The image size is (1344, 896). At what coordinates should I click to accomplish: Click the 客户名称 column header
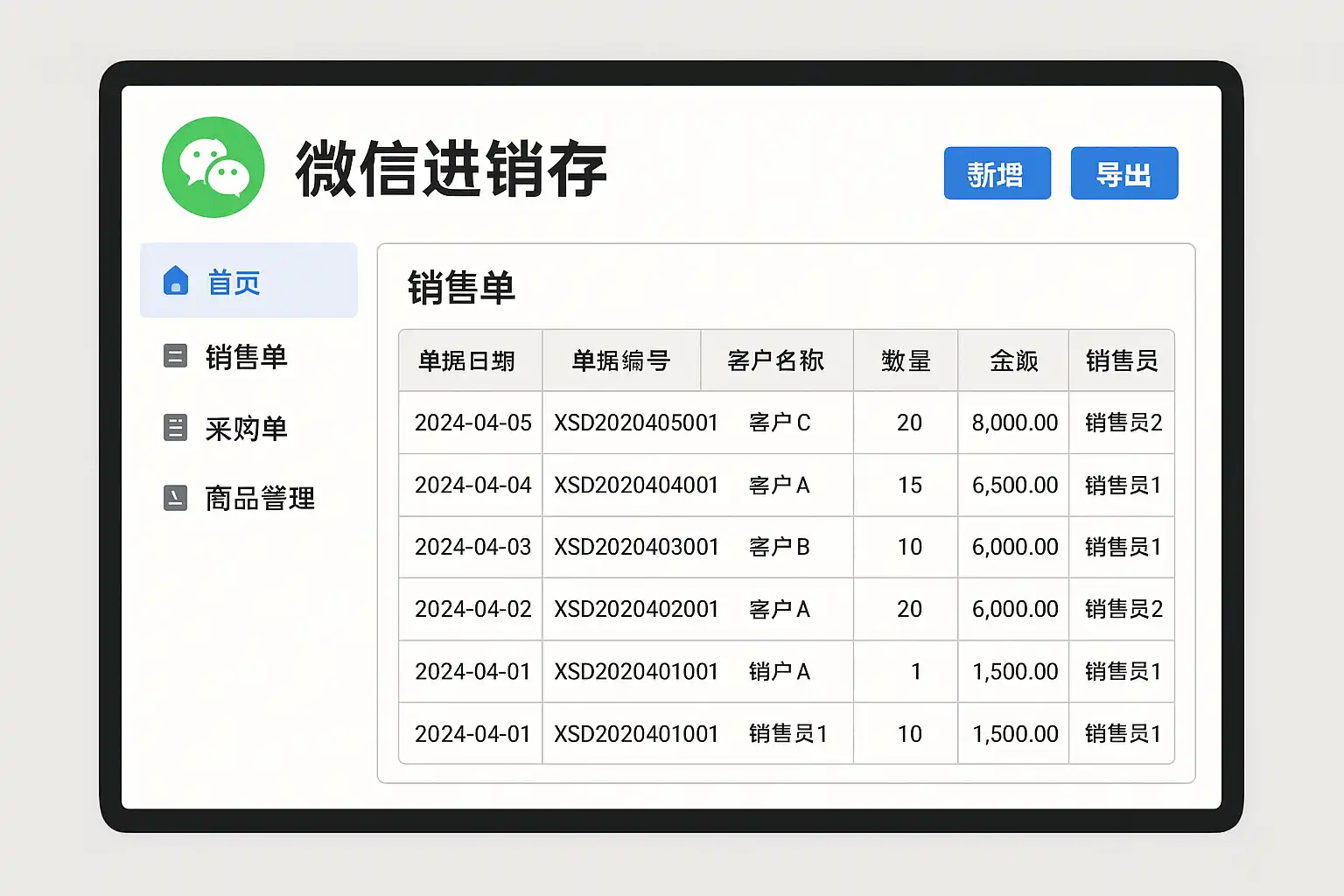(x=775, y=360)
